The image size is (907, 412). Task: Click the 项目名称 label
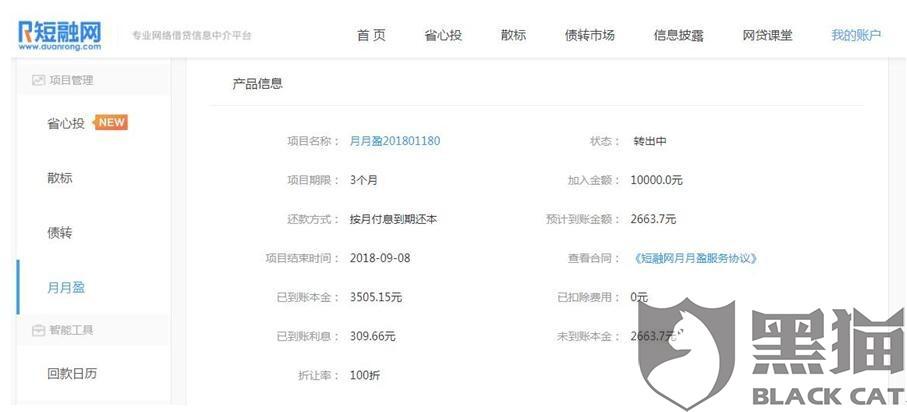point(313,141)
